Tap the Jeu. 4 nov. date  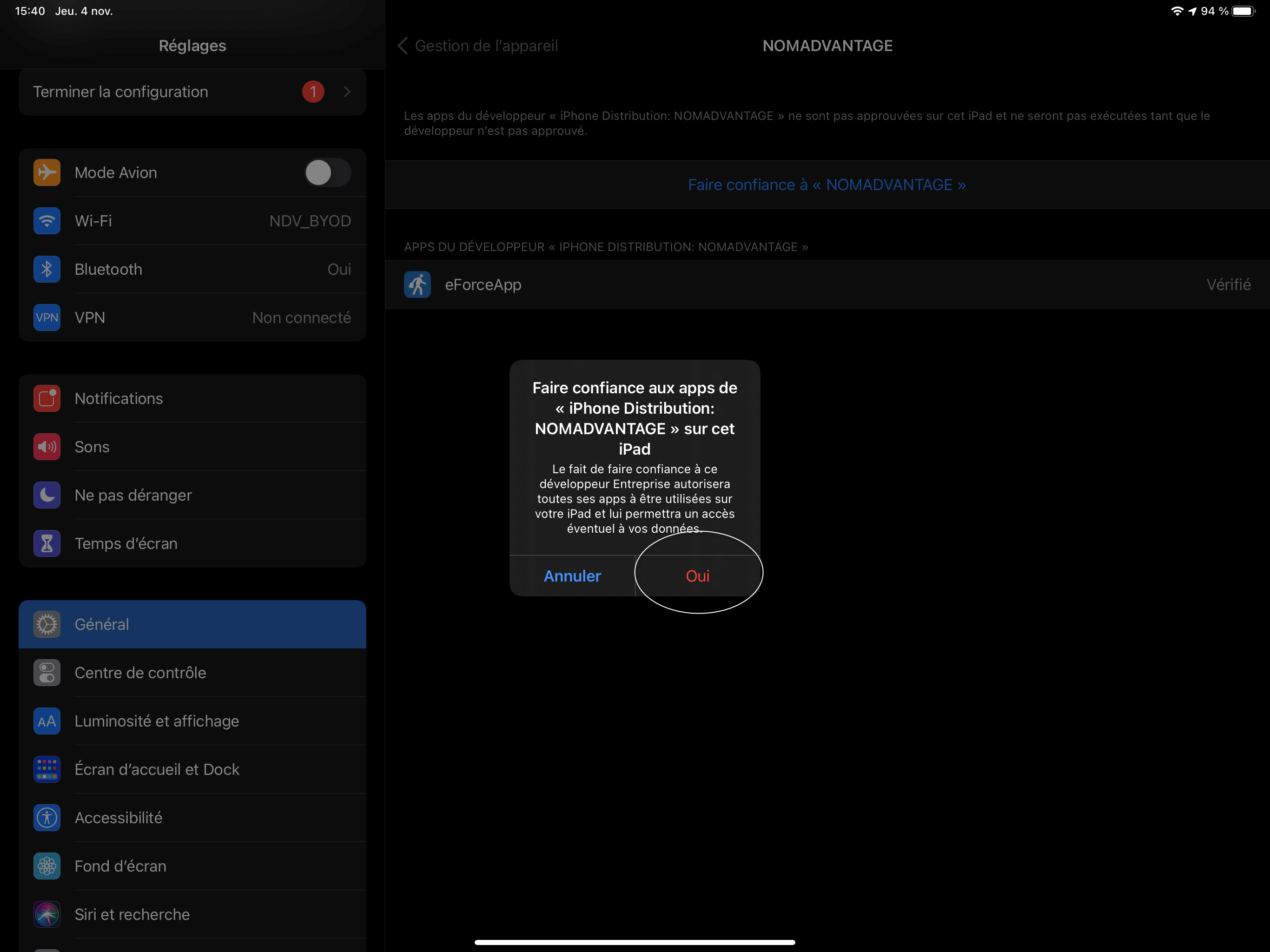84,11
